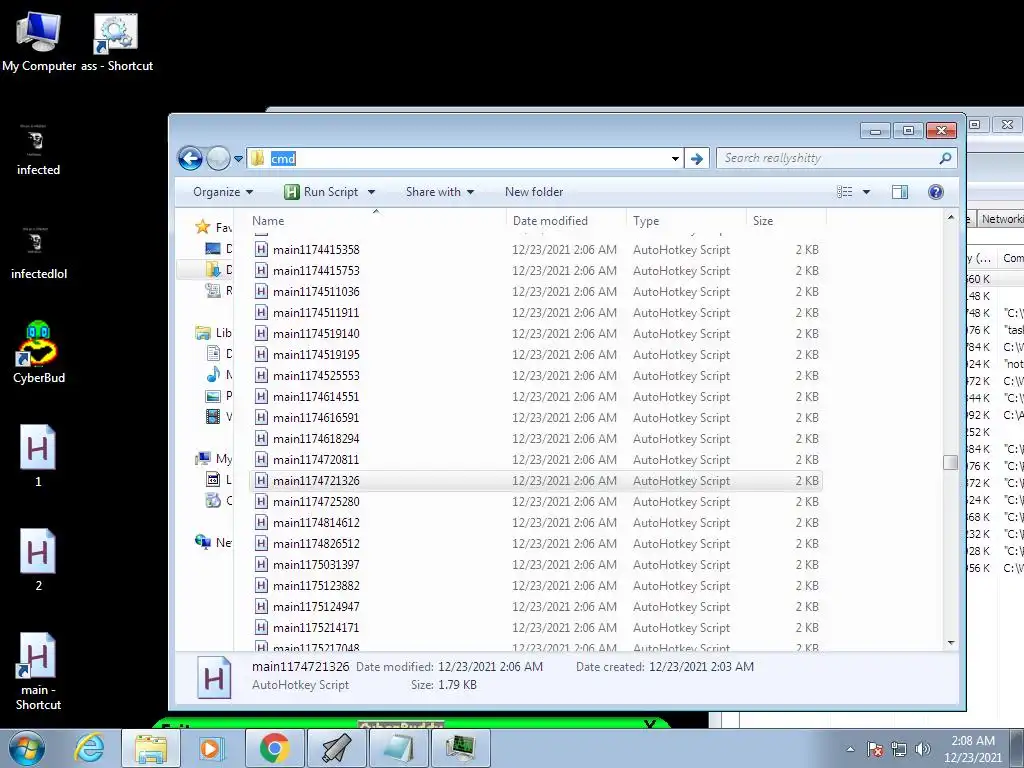Select the infectedlol desktop icon

coord(39,253)
